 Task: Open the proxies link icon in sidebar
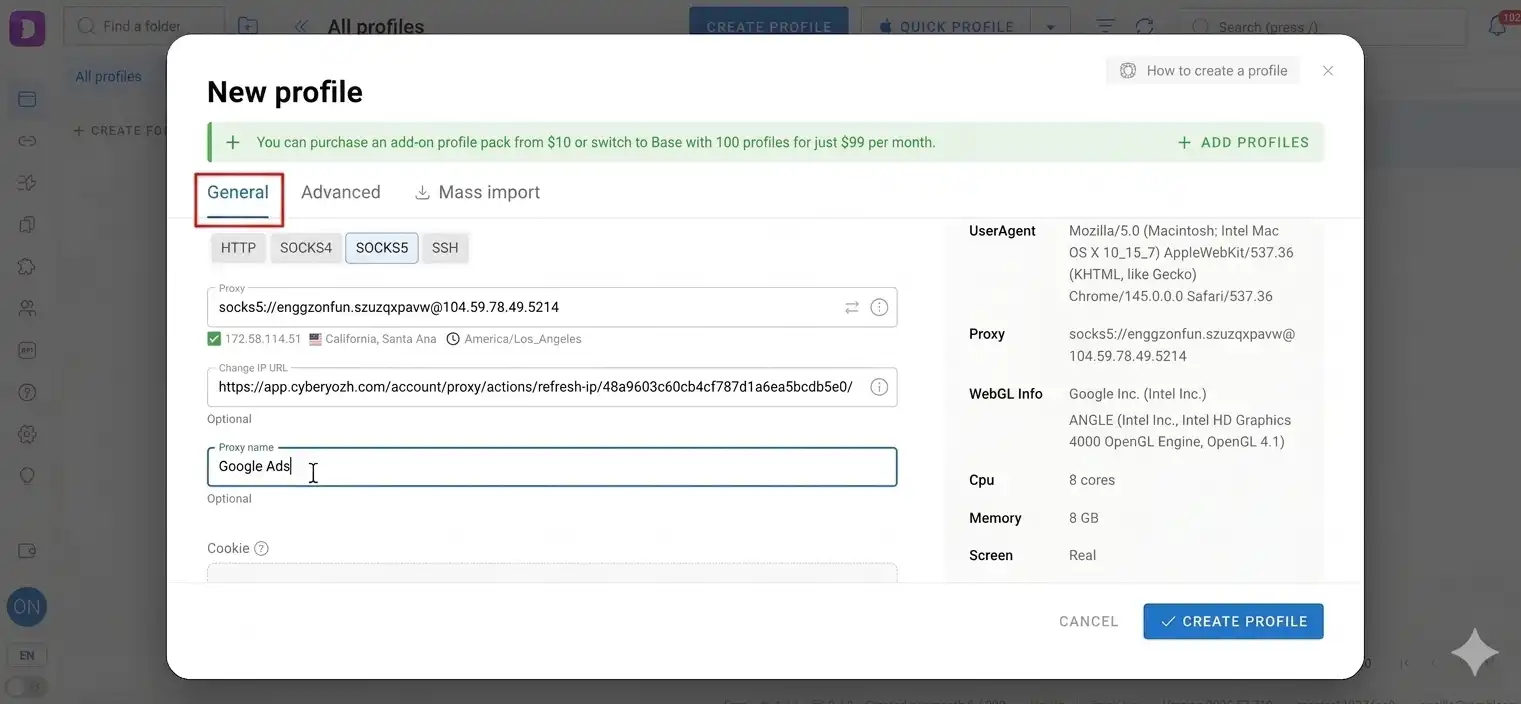point(27,141)
